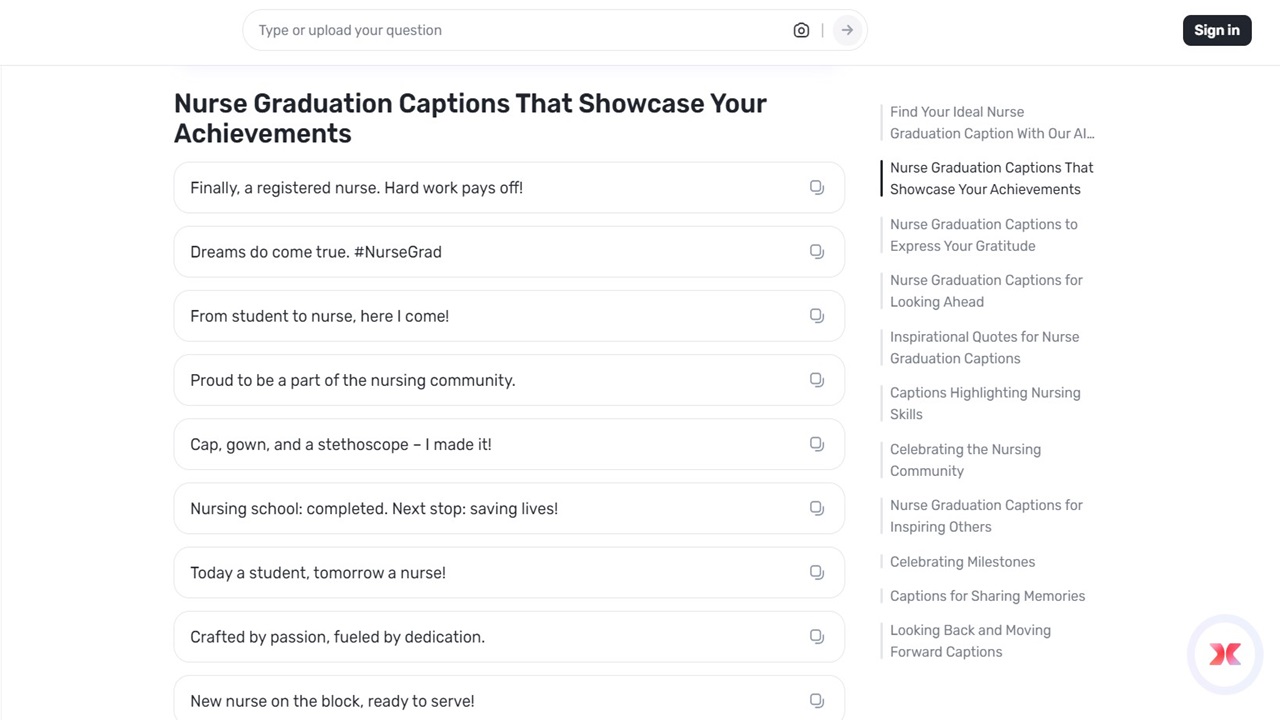Copy the "Nursing school: completed" caption
Viewport: 1280px width, 720px height.
tap(817, 508)
